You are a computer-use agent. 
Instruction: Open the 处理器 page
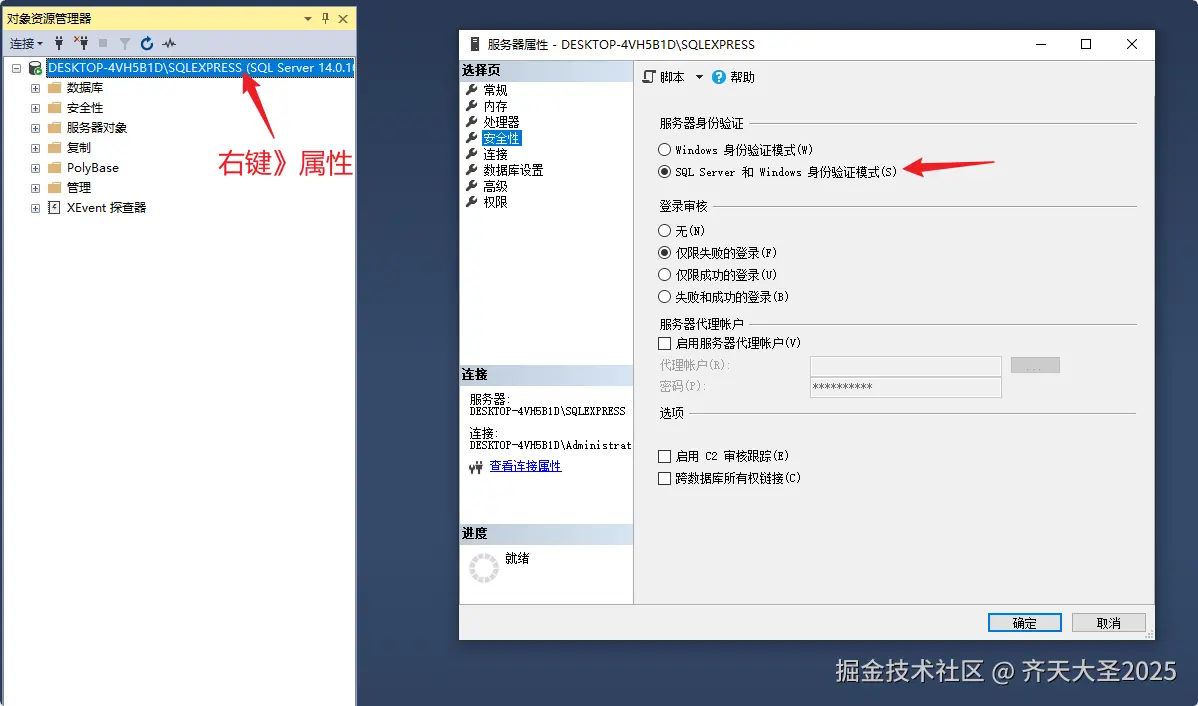point(501,122)
